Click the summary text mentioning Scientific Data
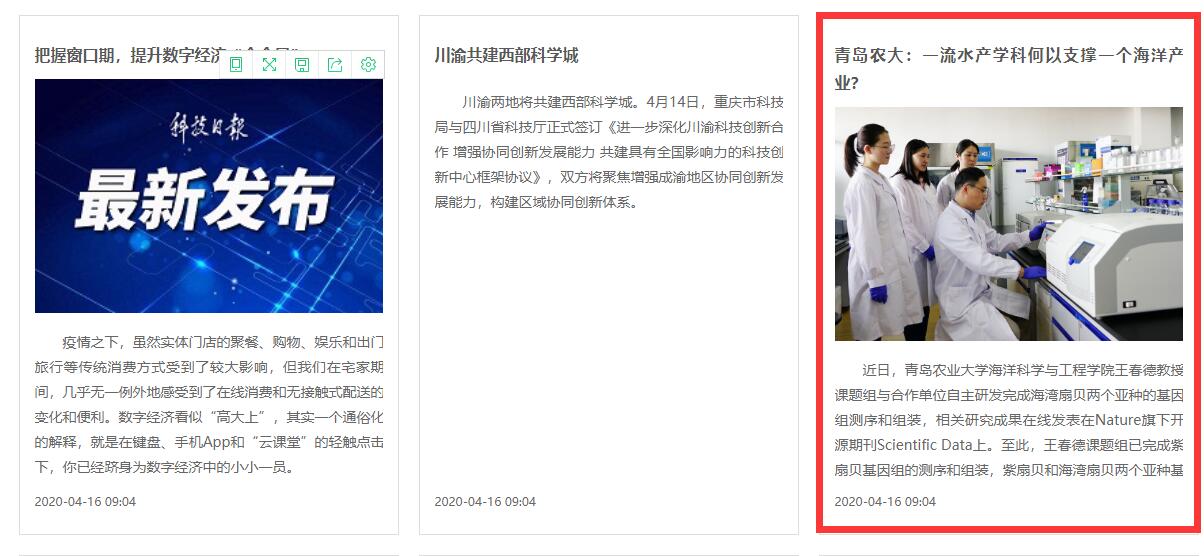The height and width of the screenshot is (556, 1204). pos(1009,420)
